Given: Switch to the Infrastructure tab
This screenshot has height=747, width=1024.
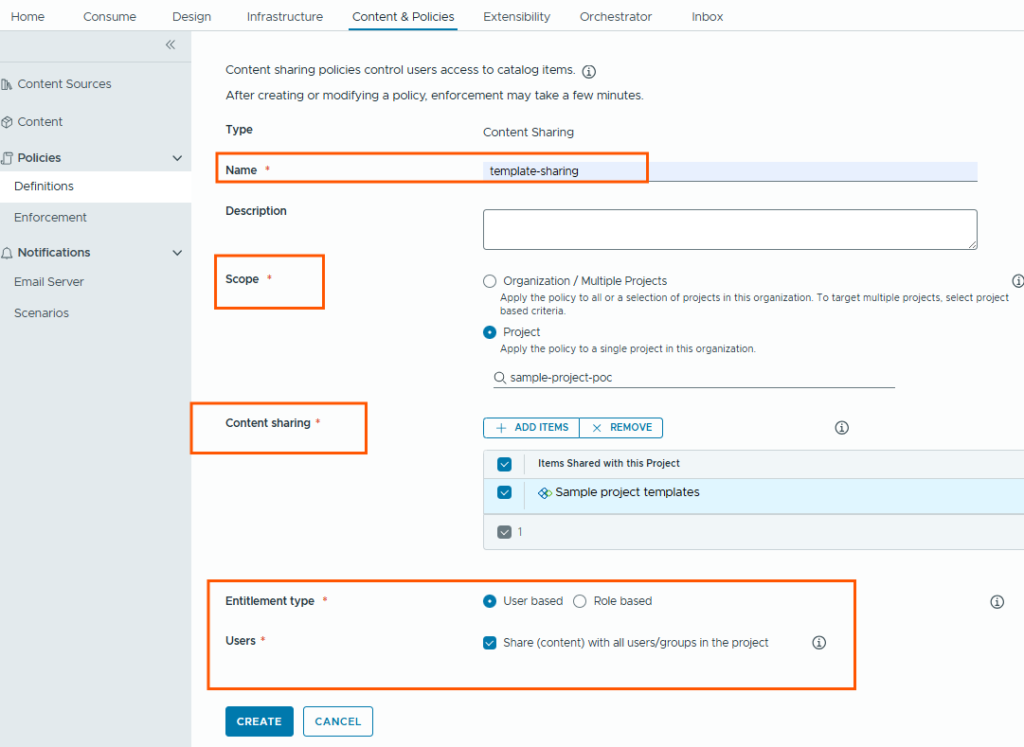Looking at the screenshot, I should tap(285, 17).
